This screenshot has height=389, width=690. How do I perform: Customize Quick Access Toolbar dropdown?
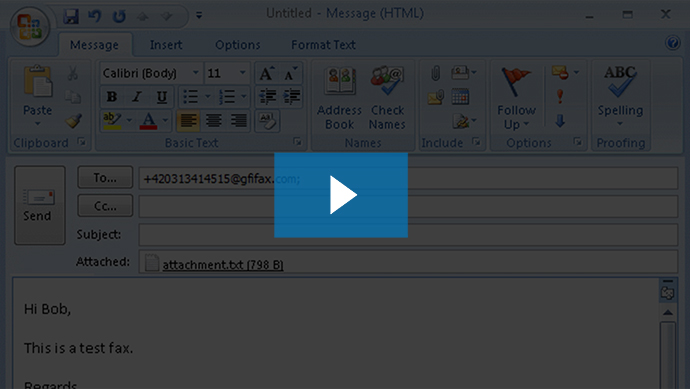tap(199, 15)
